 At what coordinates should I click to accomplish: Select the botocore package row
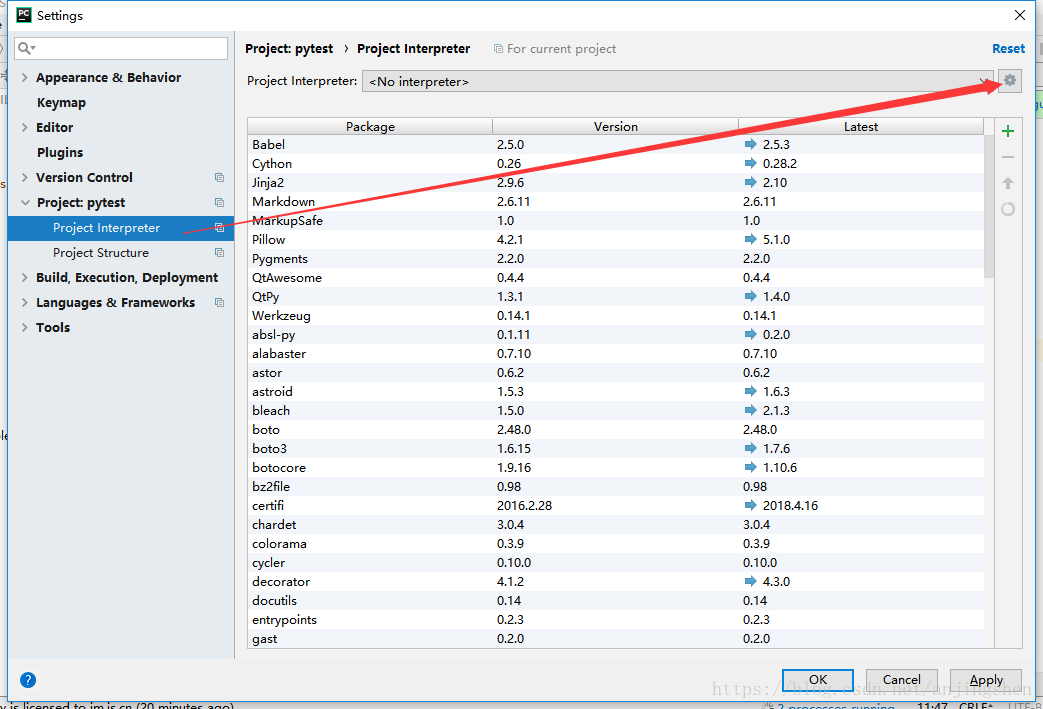coord(616,468)
